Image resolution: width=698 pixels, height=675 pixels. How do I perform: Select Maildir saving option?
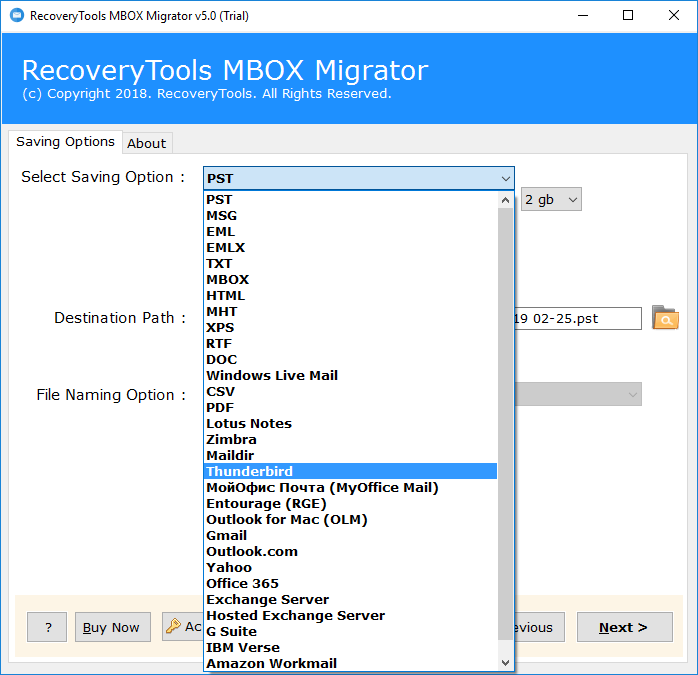tap(351, 455)
